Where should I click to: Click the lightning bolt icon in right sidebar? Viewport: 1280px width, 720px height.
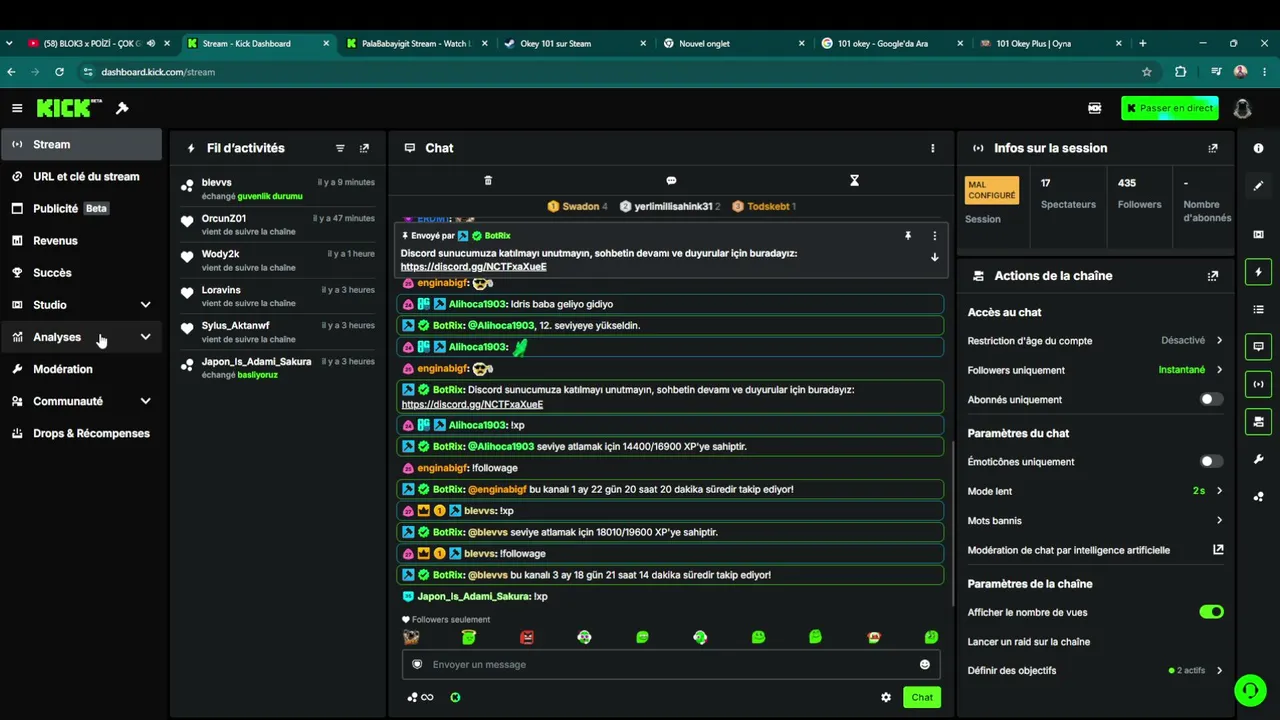pyautogui.click(x=1258, y=272)
